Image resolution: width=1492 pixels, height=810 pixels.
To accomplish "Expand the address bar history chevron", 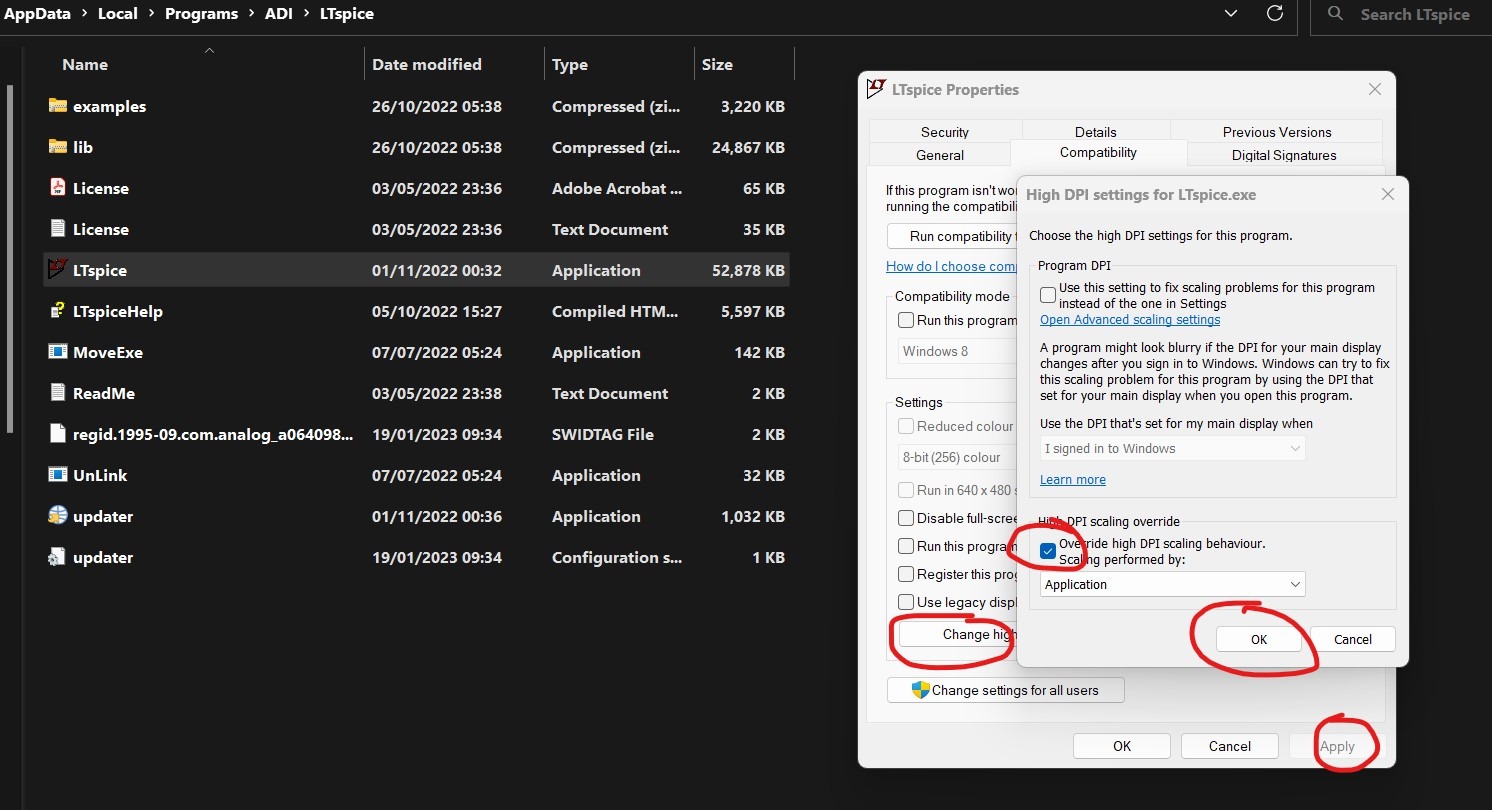I will pyautogui.click(x=1230, y=14).
